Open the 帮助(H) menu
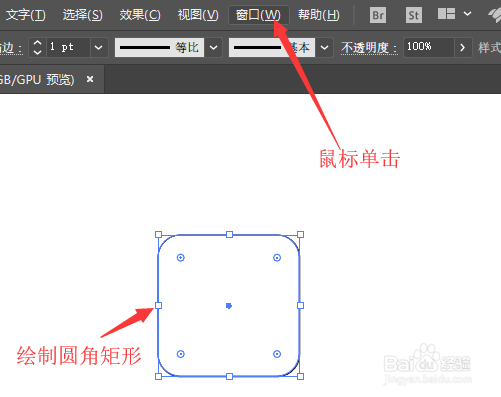The width and height of the screenshot is (501, 397). pos(319,15)
